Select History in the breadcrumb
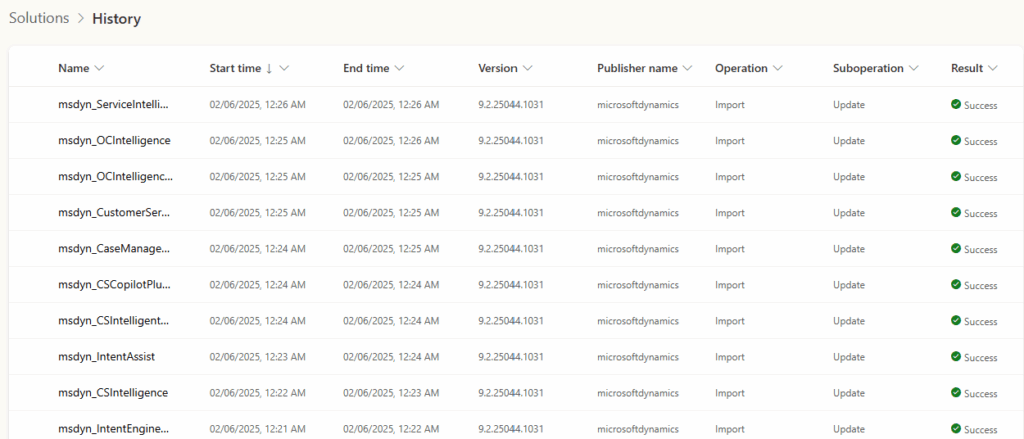This screenshot has height=439, width=1024. [x=116, y=18]
